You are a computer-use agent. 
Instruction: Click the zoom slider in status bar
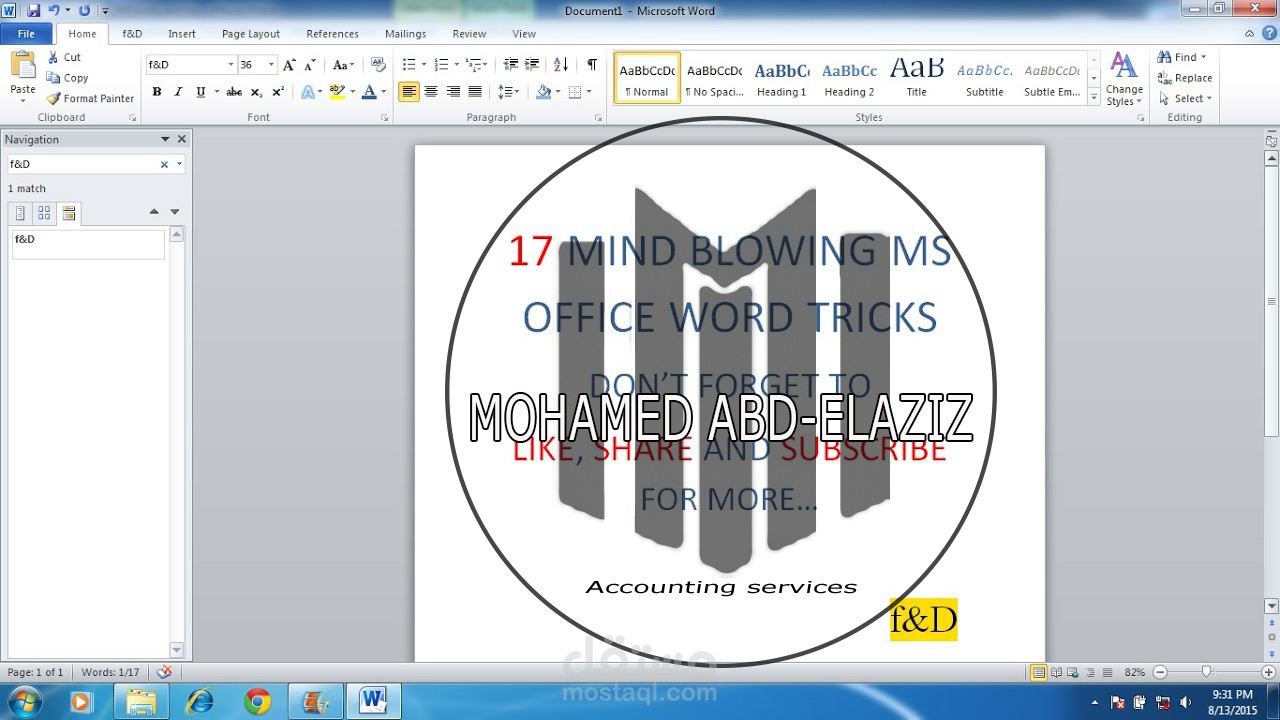(x=1206, y=672)
